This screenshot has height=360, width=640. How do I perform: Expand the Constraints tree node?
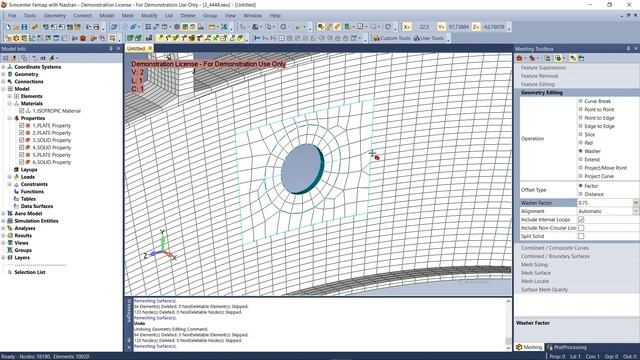(10, 184)
